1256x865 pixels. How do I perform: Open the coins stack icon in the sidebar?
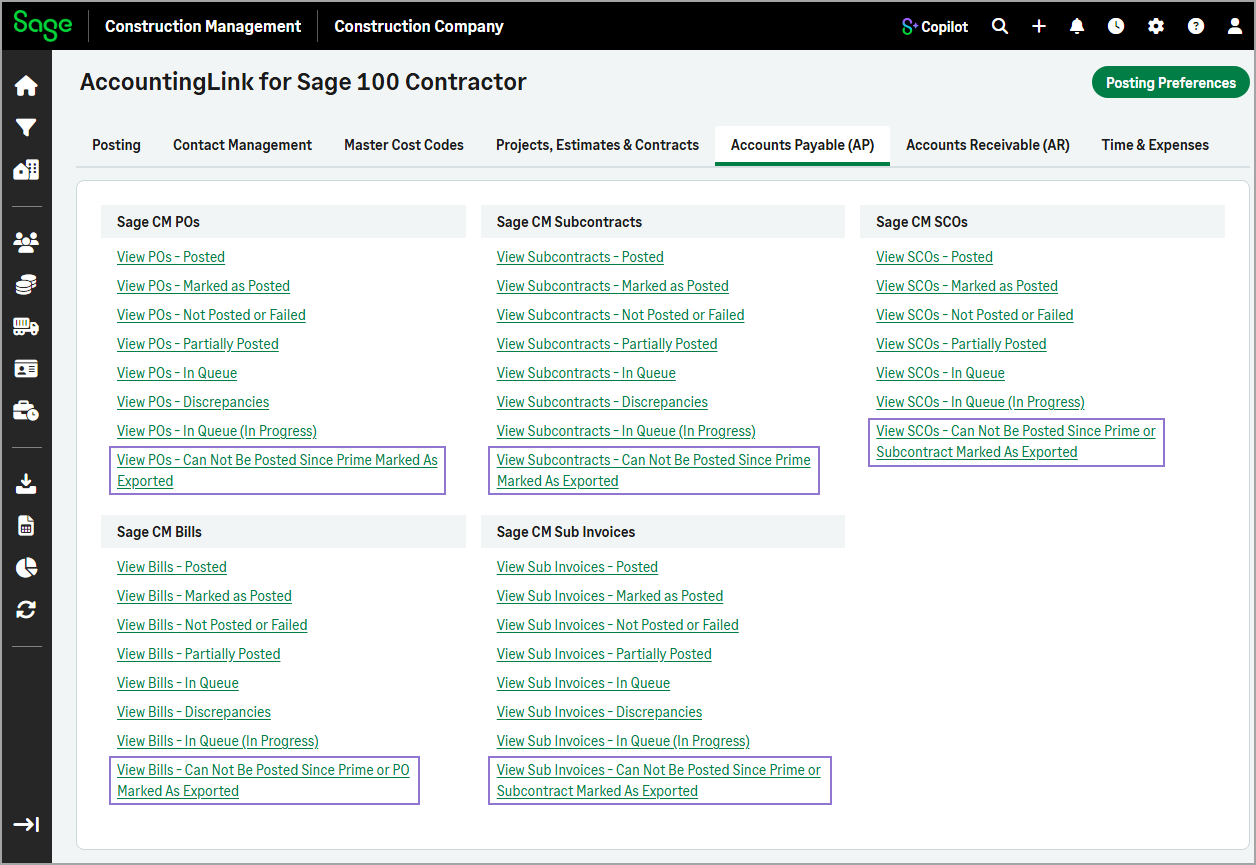26,285
